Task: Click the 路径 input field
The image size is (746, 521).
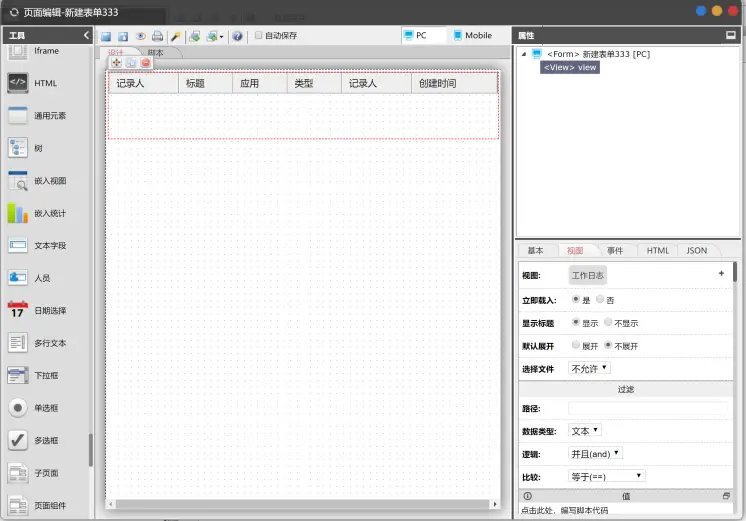Action: (648, 408)
